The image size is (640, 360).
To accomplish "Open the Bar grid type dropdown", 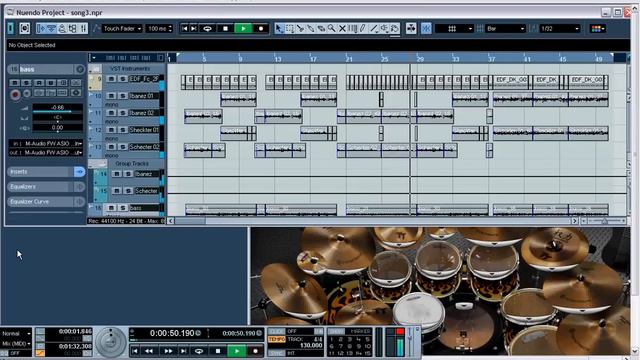I will click(505, 29).
